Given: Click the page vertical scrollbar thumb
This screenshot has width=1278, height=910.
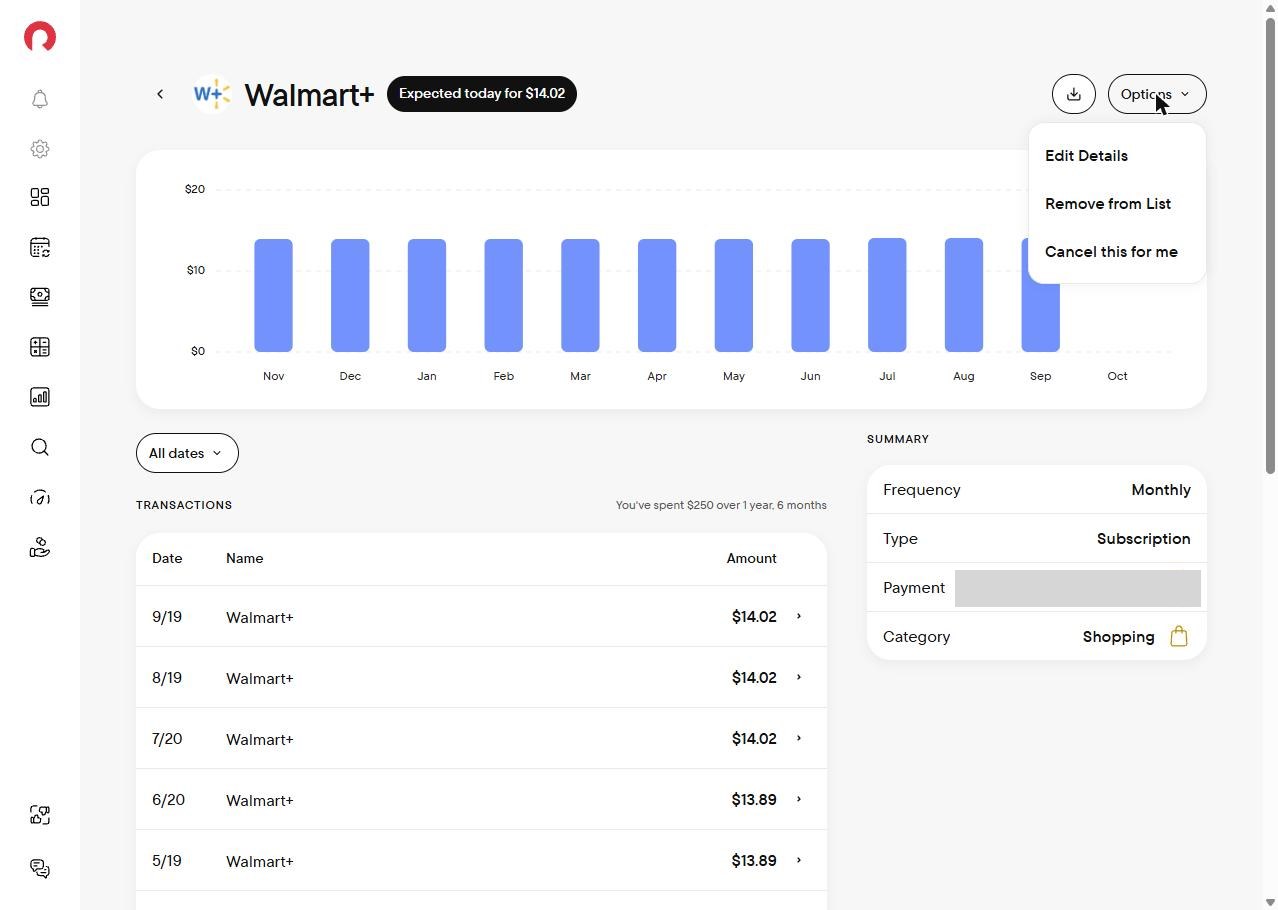Looking at the screenshot, I should 1270,245.
